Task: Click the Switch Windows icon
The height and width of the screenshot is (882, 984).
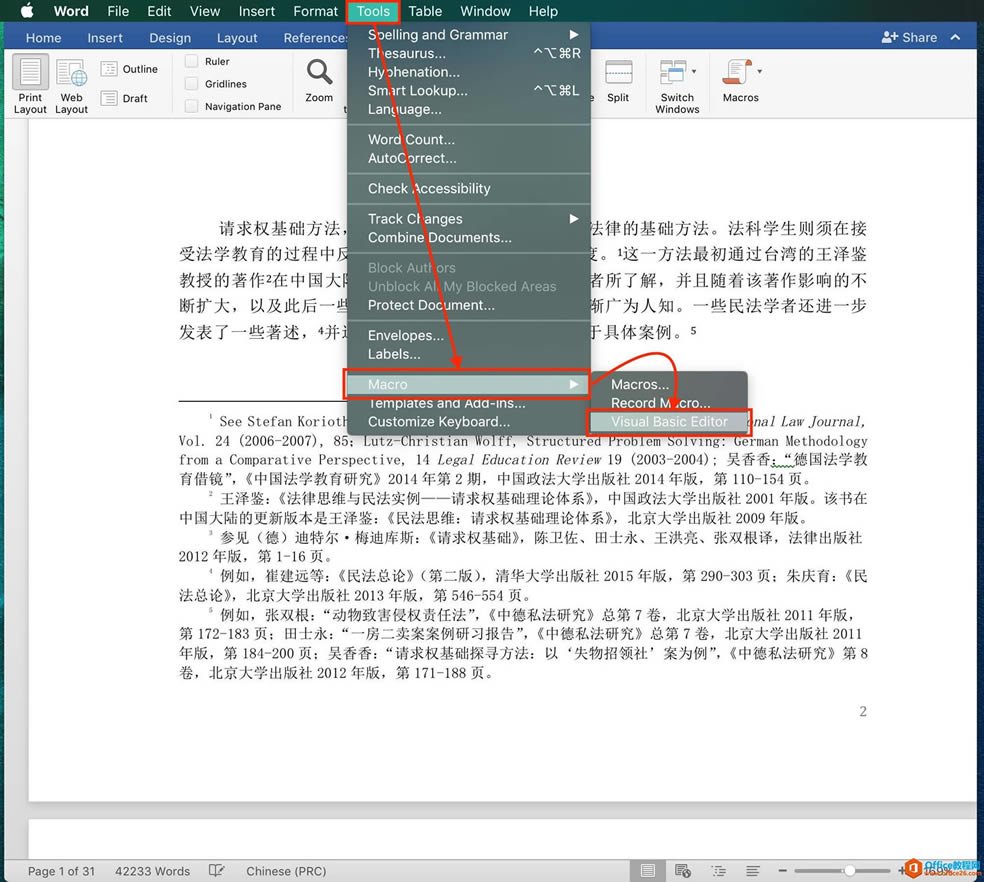Action: pos(677,84)
